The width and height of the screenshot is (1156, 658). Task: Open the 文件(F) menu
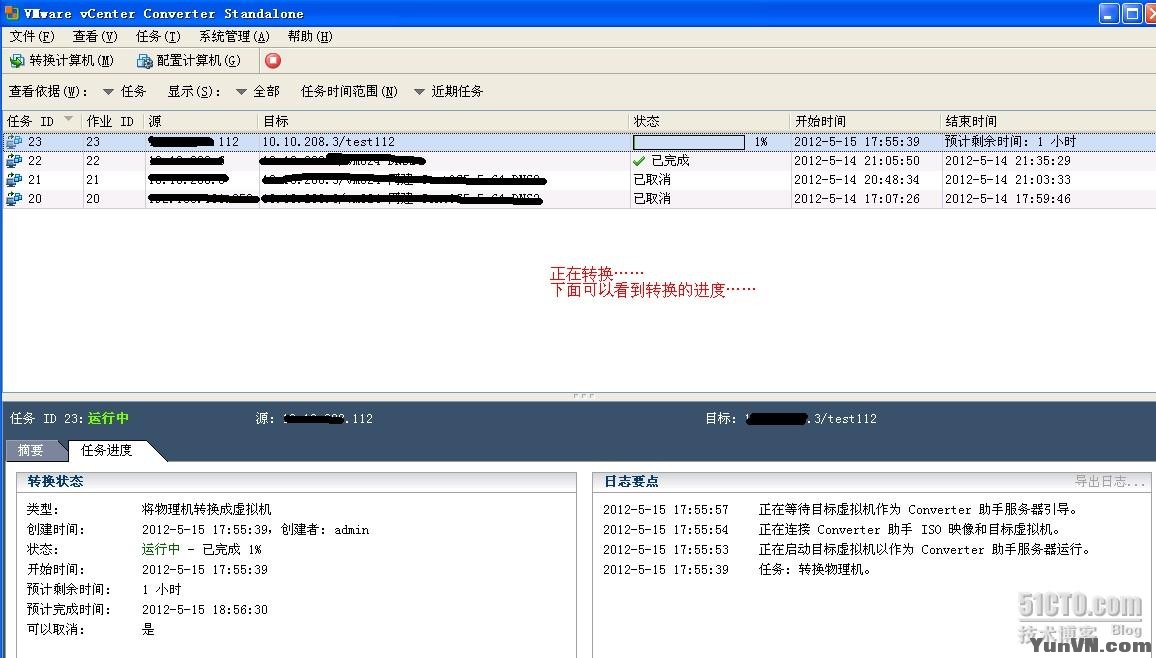click(x=32, y=36)
